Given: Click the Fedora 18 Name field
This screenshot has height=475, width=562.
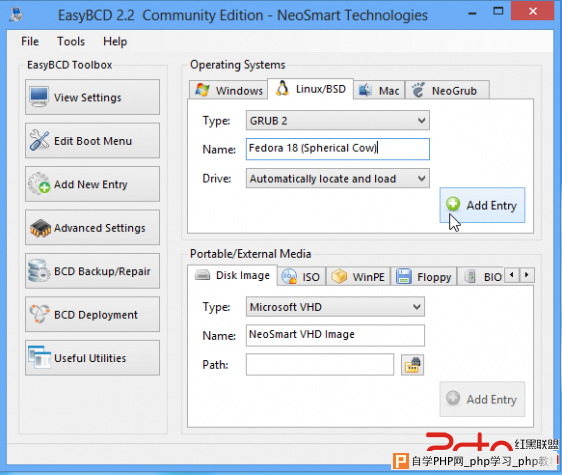Looking at the screenshot, I should 338,149.
